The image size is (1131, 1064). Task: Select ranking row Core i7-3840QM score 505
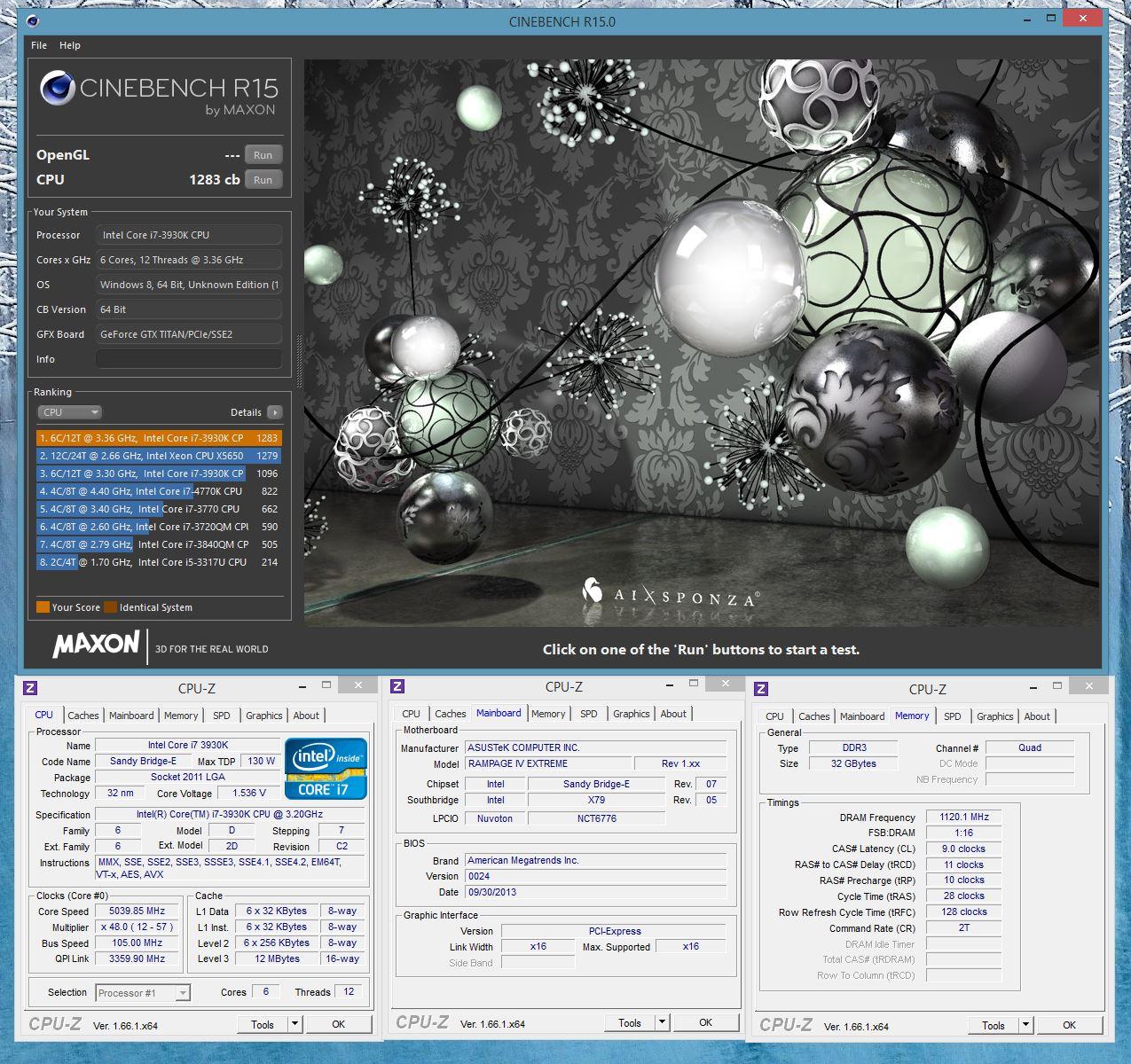point(159,544)
